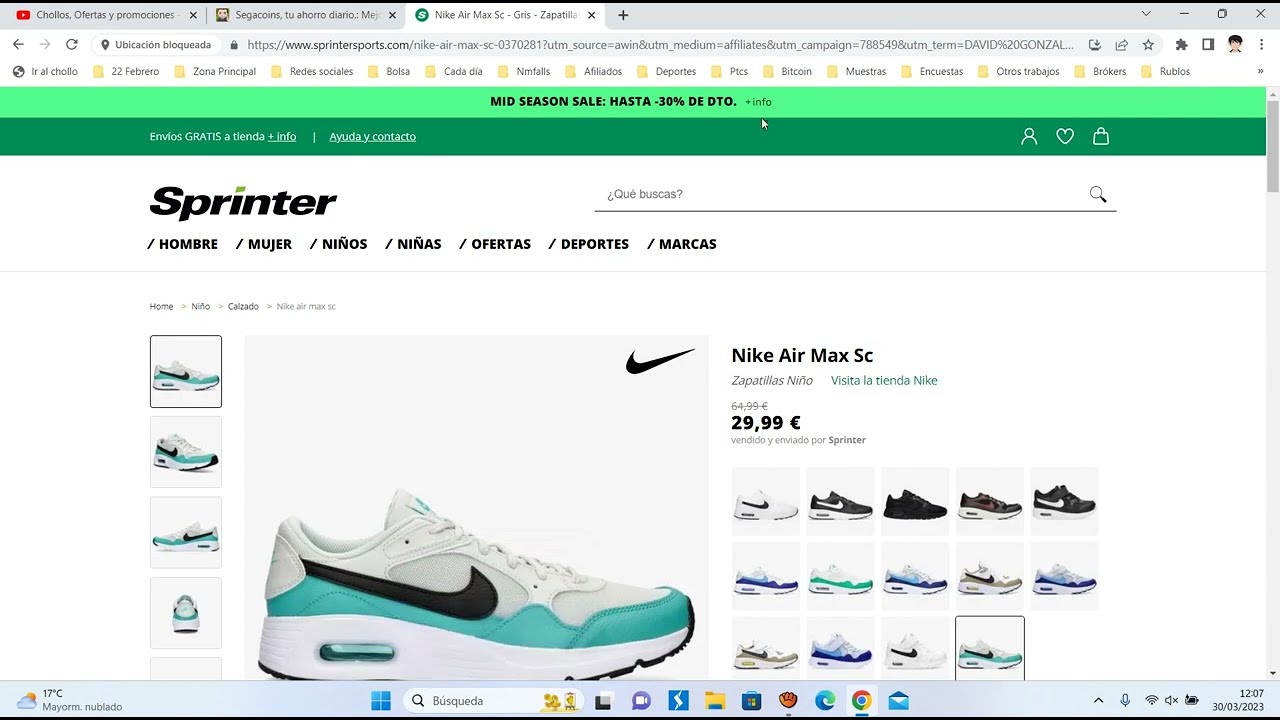1280x720 pixels.
Task: Click the page vertical scrollbar
Action: tap(1273, 145)
